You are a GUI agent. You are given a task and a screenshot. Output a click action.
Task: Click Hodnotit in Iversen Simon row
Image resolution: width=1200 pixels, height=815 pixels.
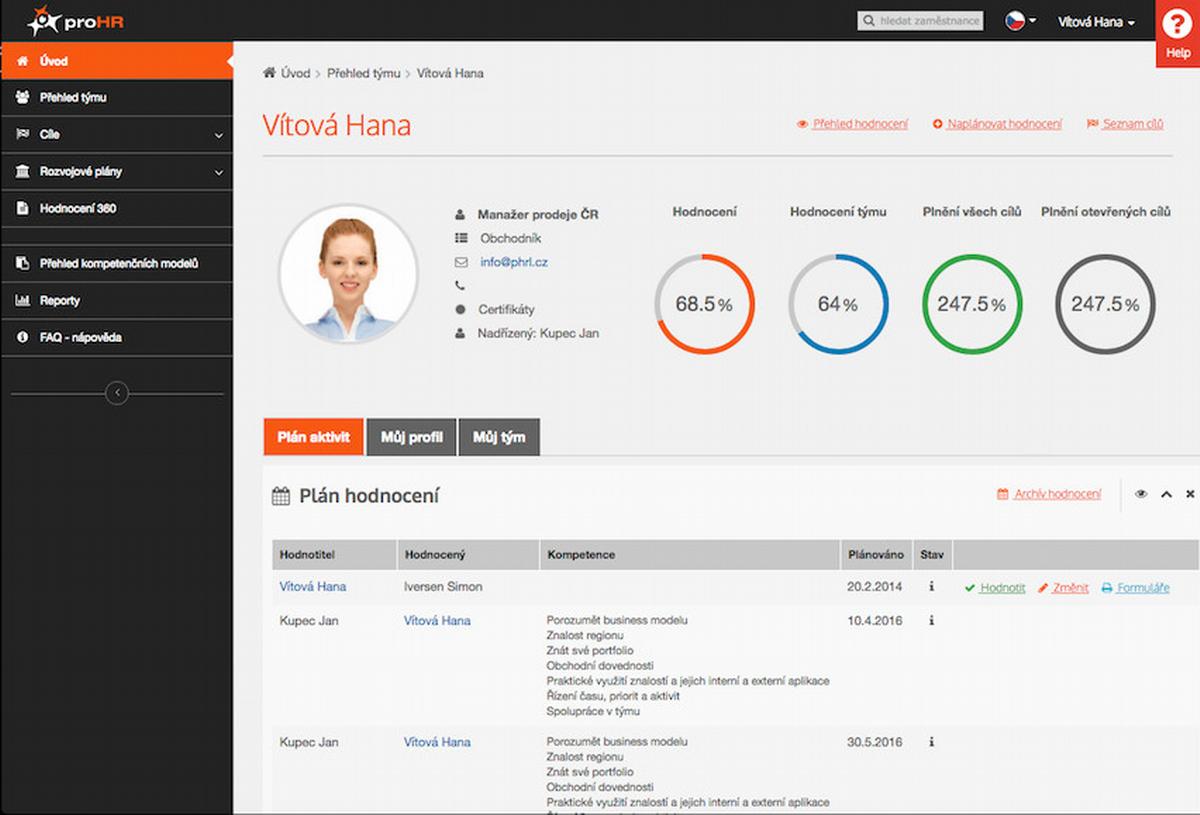(995, 588)
